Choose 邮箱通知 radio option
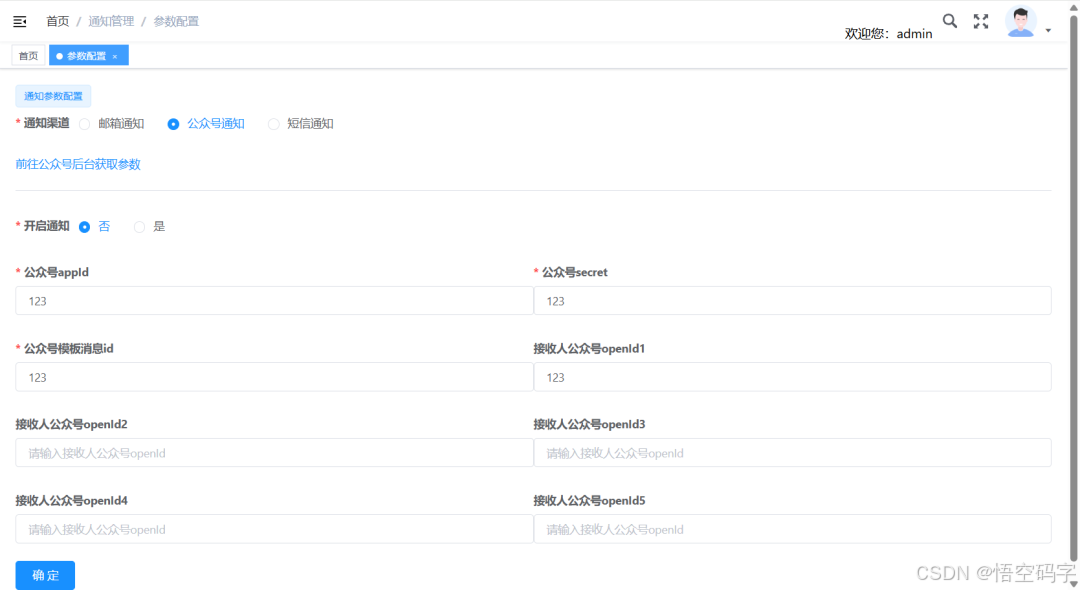The width and height of the screenshot is (1080, 590). (112, 124)
